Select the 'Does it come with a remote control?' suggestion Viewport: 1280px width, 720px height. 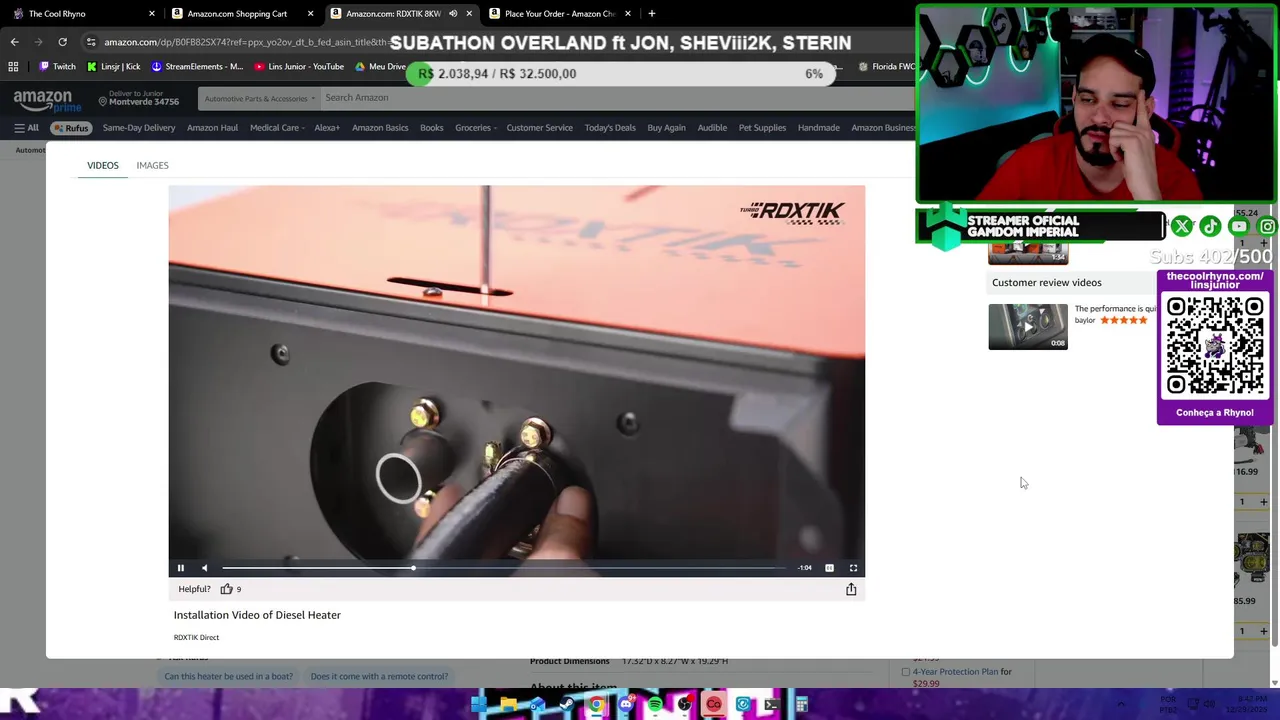coord(379,676)
